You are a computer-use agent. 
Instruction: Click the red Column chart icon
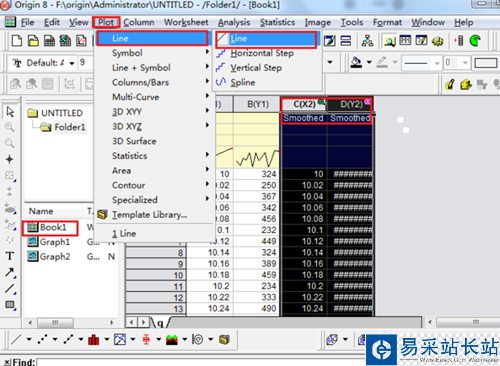tap(94, 340)
